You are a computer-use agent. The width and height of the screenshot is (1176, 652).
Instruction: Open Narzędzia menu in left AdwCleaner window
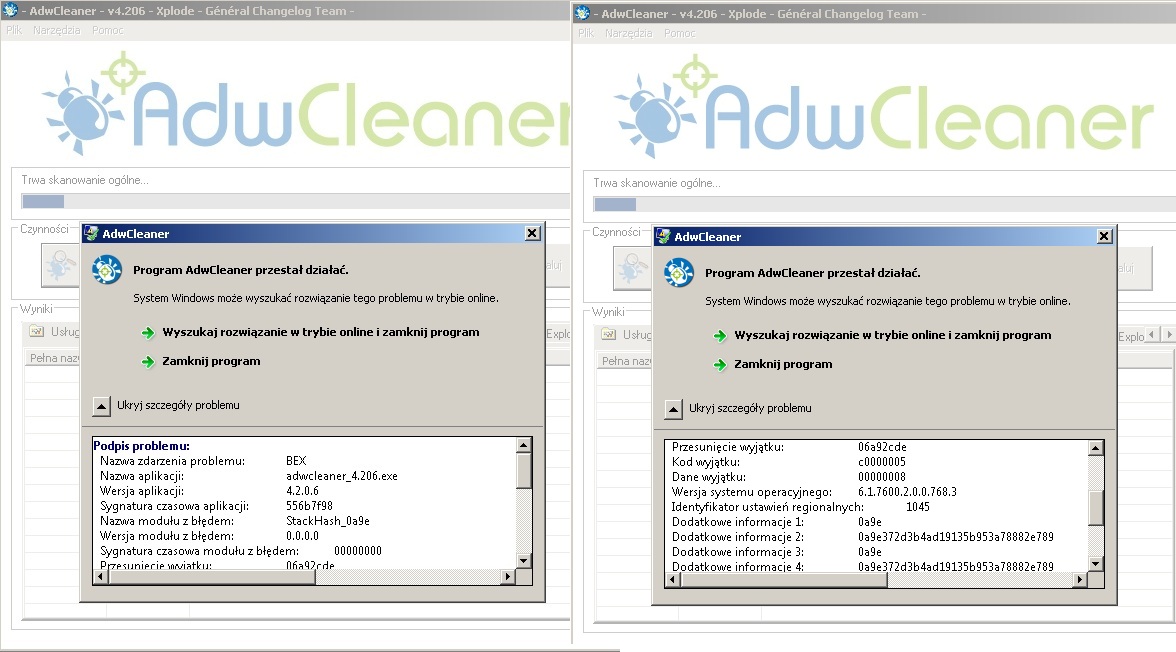pos(56,30)
